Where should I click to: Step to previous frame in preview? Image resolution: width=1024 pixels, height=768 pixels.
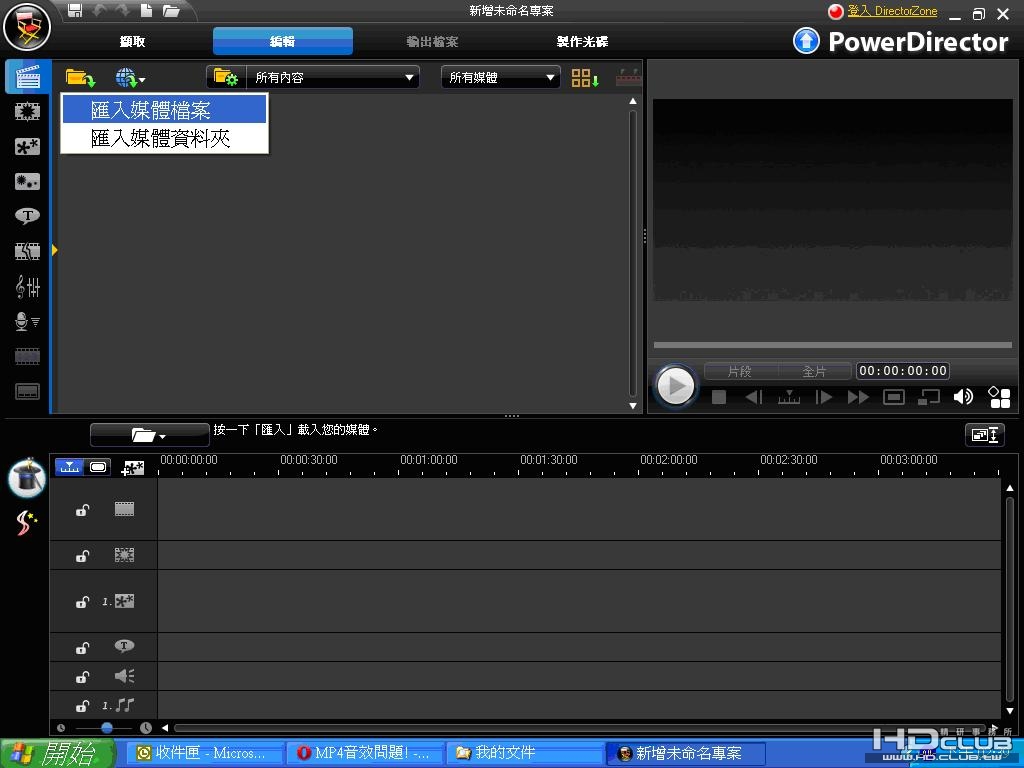(x=754, y=397)
